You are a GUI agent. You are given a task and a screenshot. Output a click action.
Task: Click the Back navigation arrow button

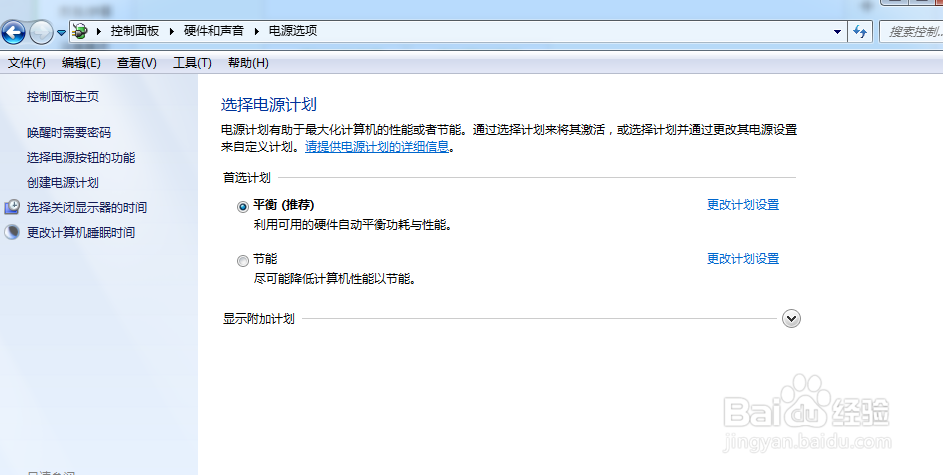coord(13,32)
